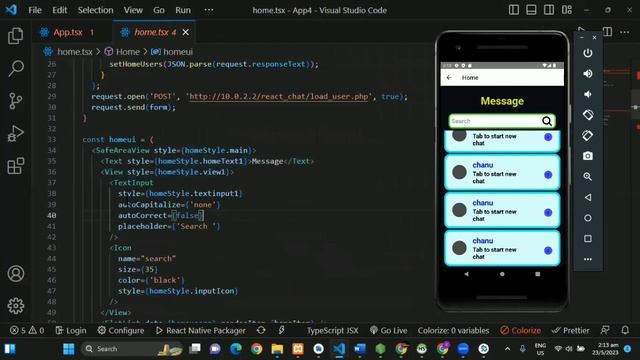Tap the phone navigation bar home dot

pyautogui.click(x=502, y=274)
